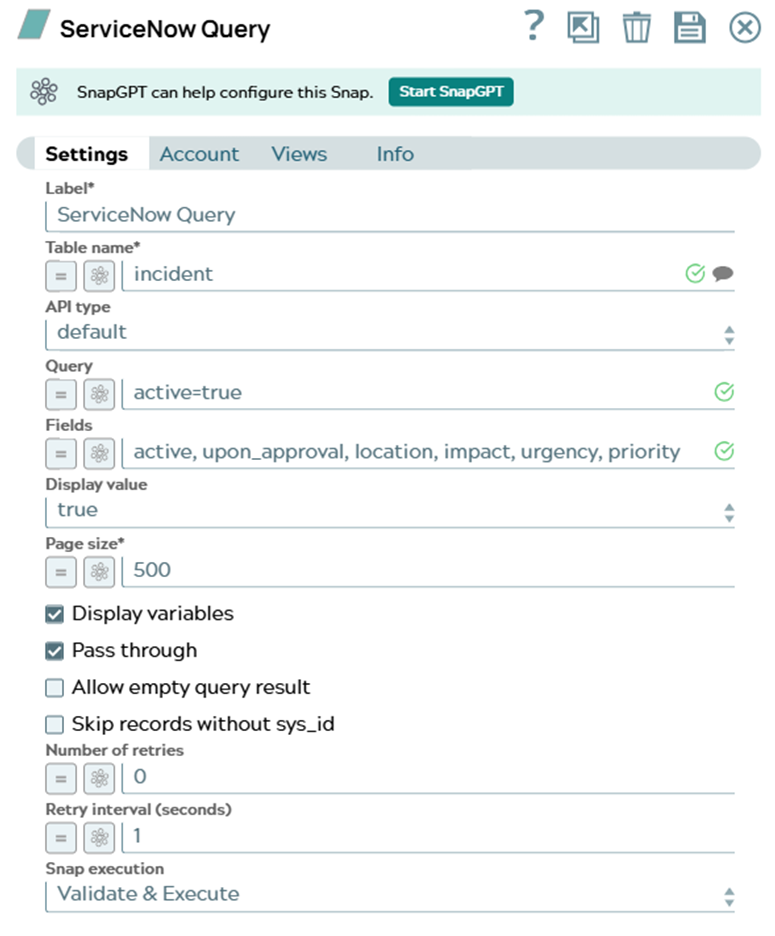Delete the Snap using trash icon
This screenshot has height=936, width=775.
point(636,27)
